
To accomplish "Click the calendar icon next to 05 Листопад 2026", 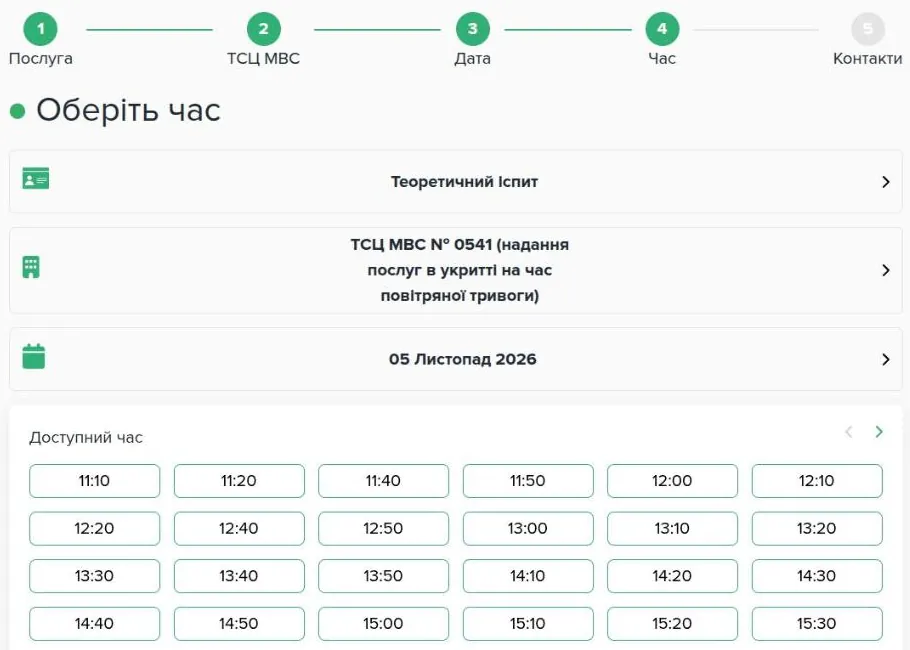I will 34,356.
